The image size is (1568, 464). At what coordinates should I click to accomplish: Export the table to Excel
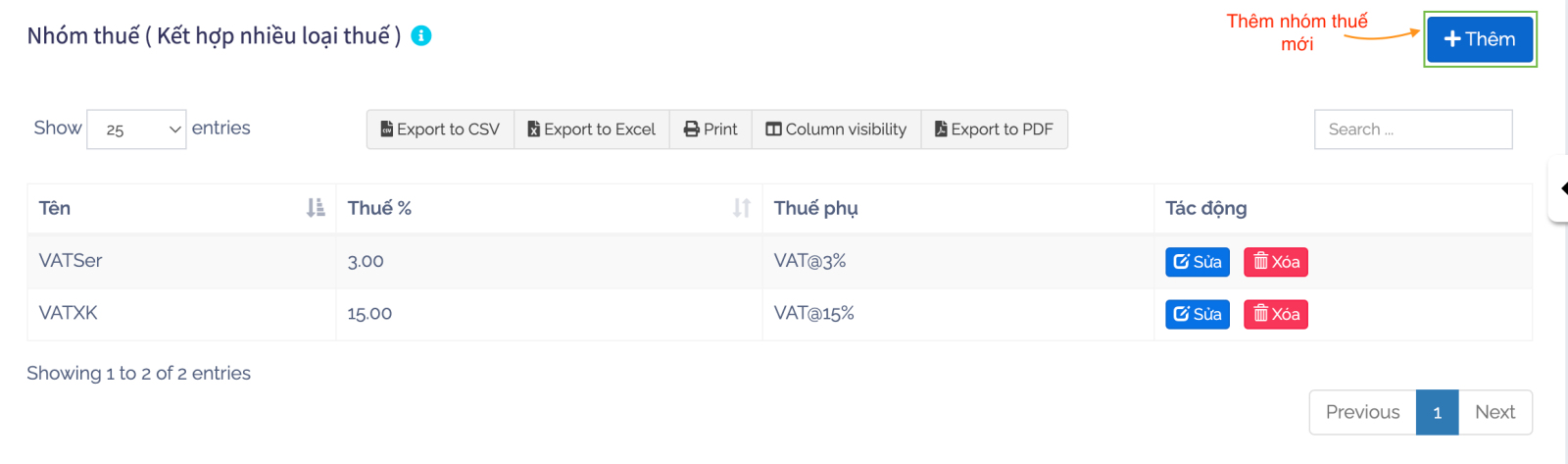[x=591, y=129]
